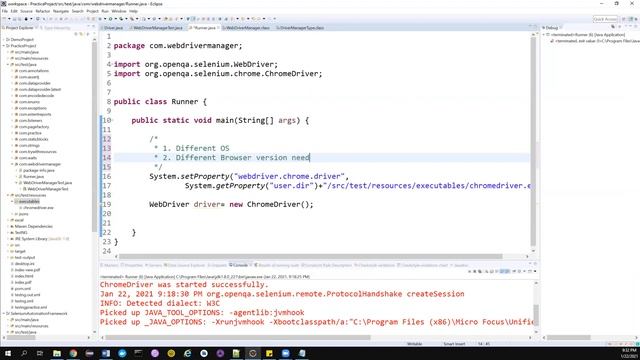The width and height of the screenshot is (640, 360).
Task: Click 'ChromeDriver was started successfully.' console text
Action: [184, 284]
